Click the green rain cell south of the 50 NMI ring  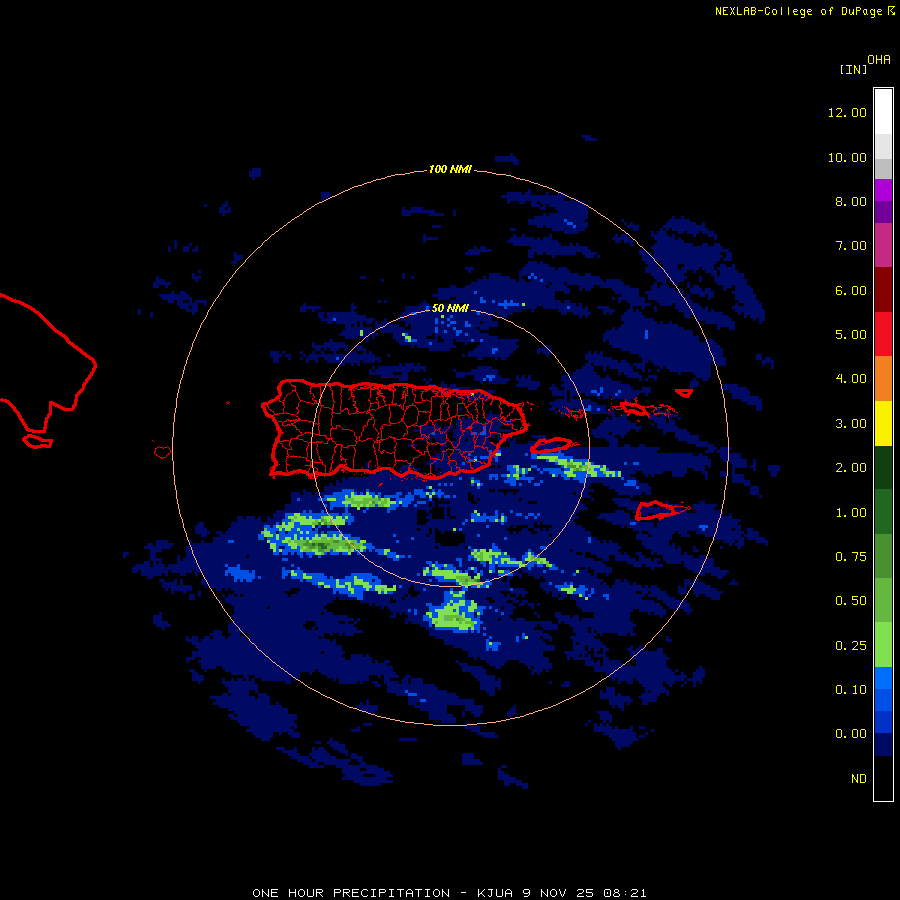[x=453, y=616]
